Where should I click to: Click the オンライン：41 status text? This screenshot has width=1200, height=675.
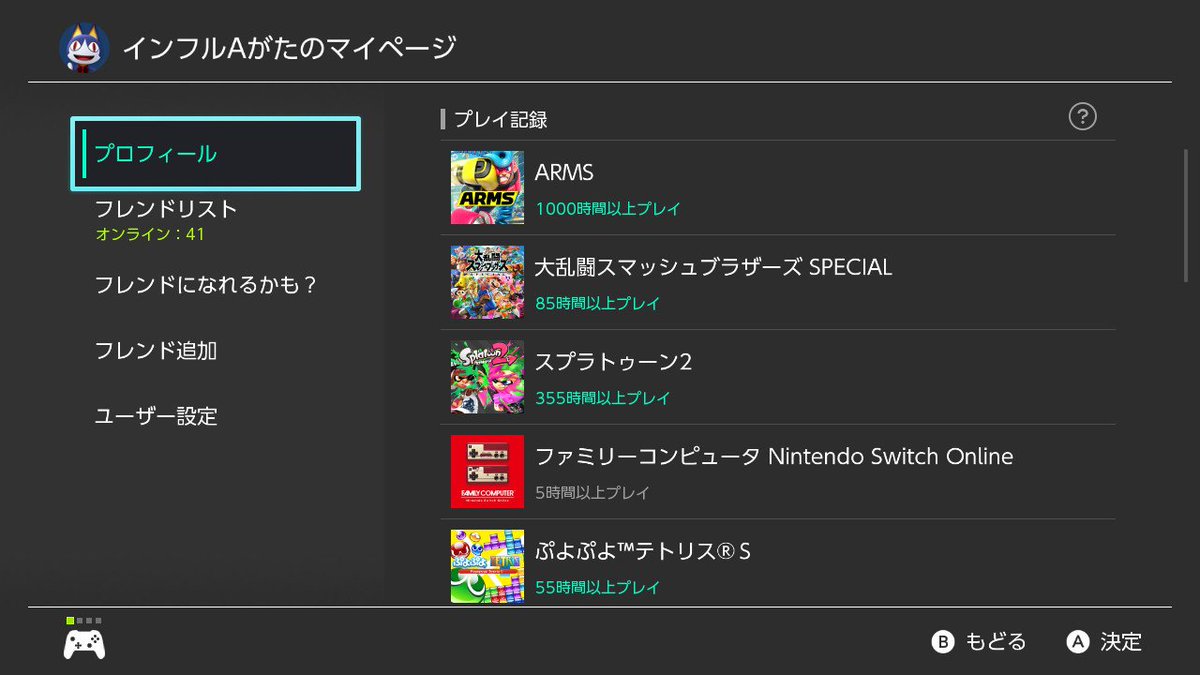click(150, 235)
